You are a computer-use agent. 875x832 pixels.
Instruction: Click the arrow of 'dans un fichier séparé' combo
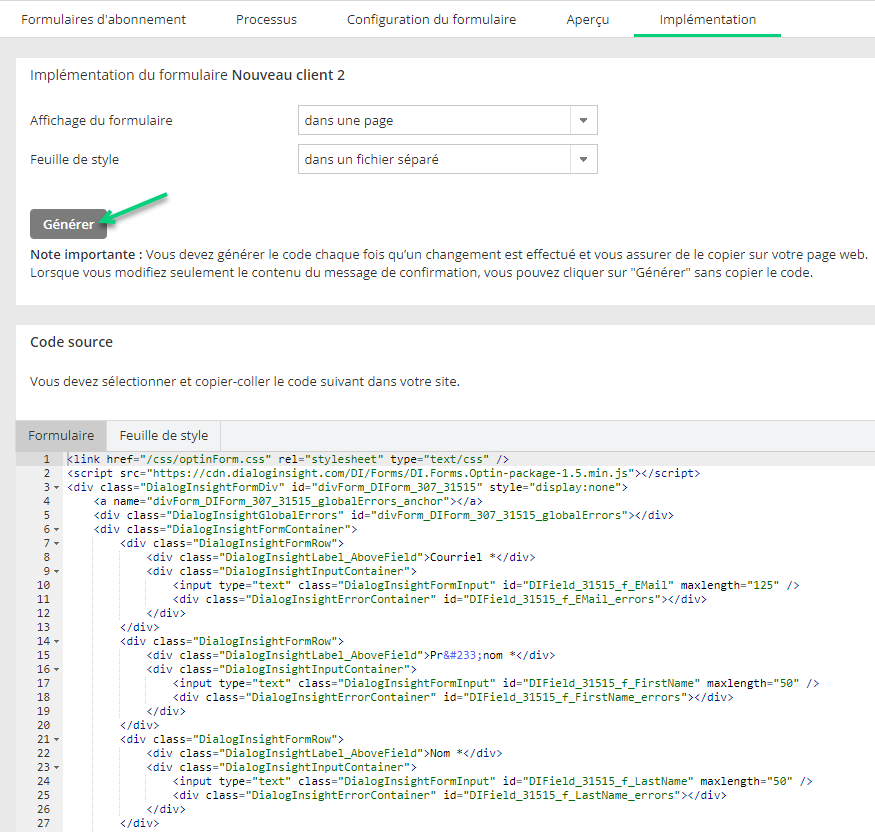(584, 159)
